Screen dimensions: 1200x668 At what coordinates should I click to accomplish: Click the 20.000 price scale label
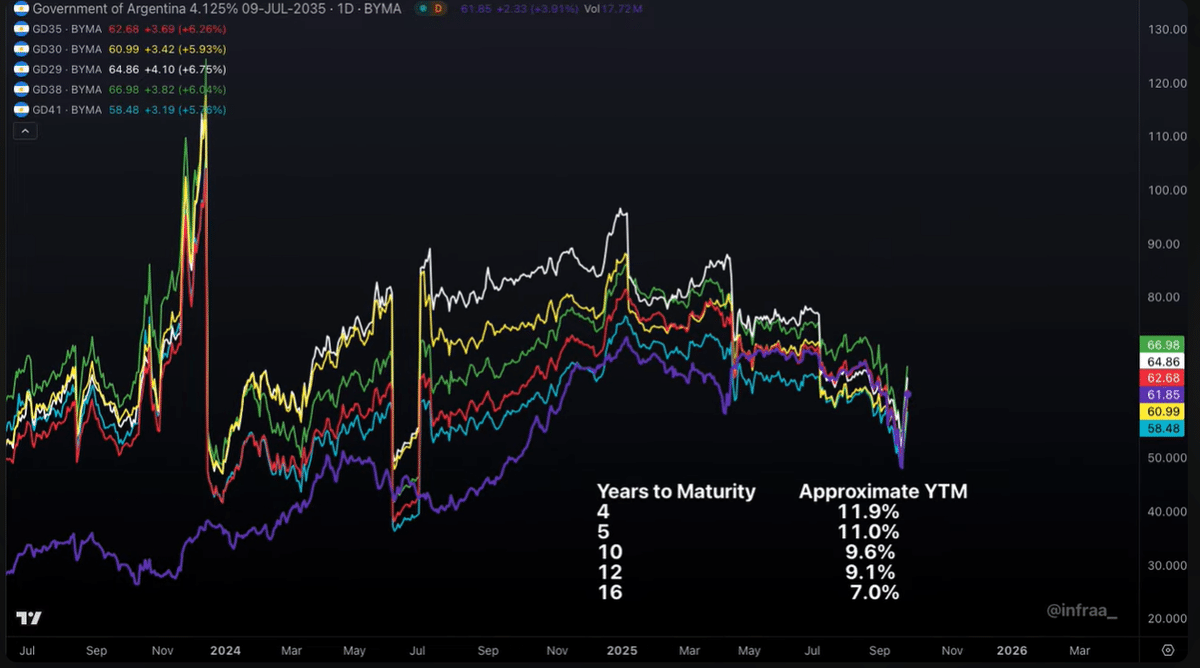1166,619
